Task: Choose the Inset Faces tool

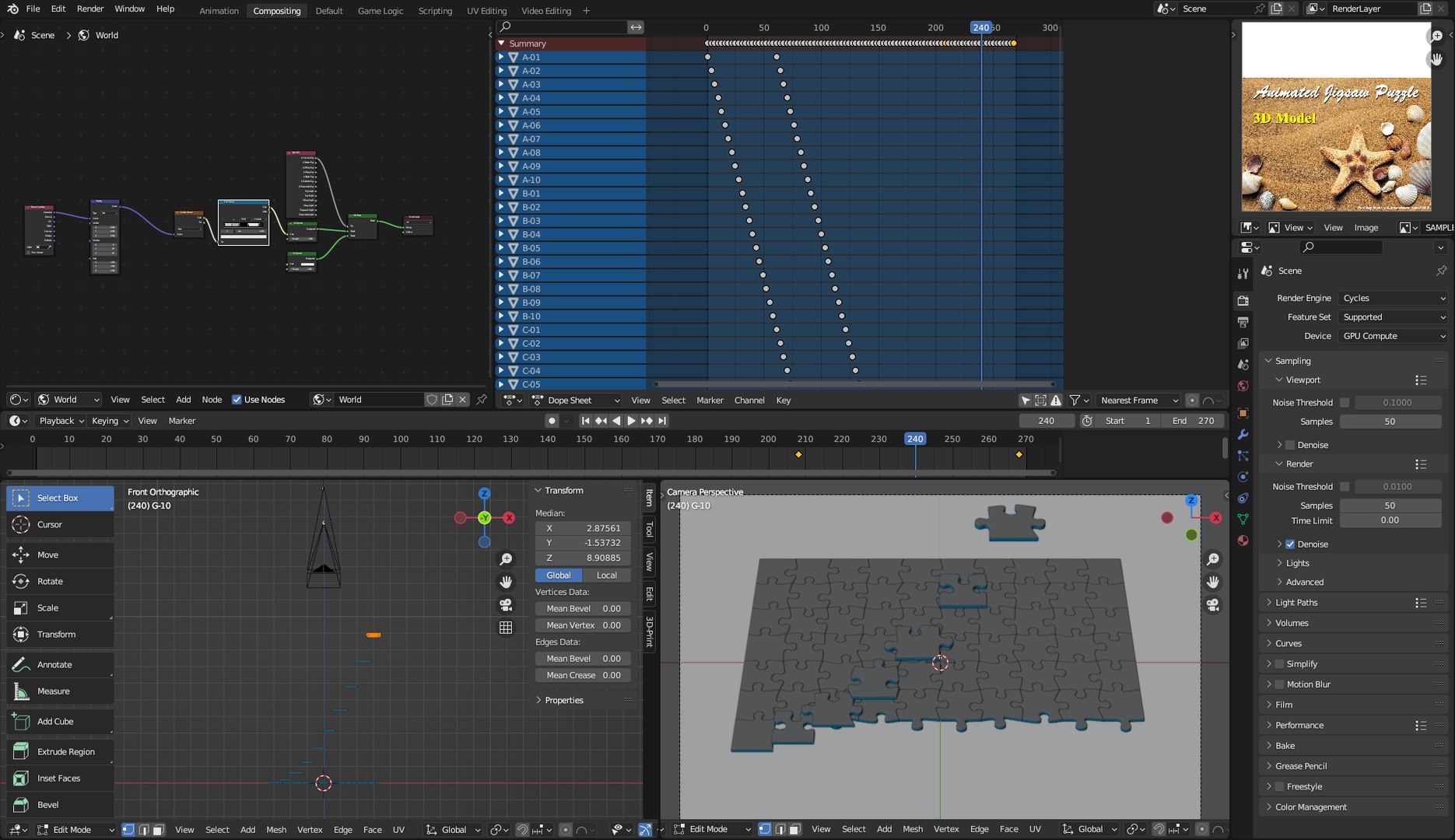Action: pyautogui.click(x=60, y=778)
